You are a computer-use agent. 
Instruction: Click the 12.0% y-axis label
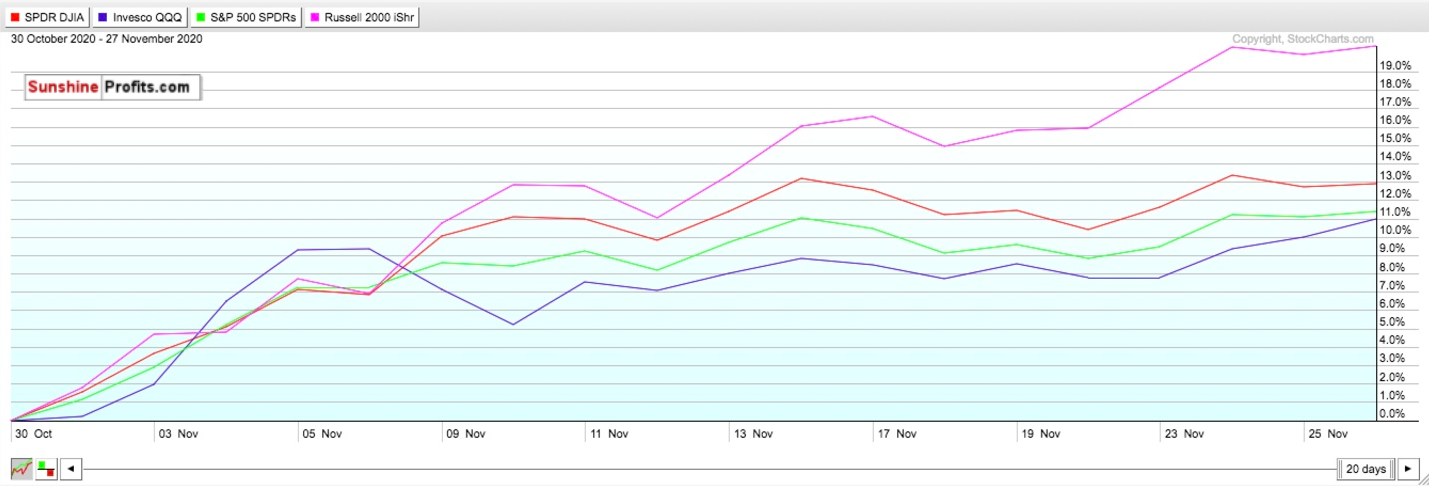click(1396, 194)
